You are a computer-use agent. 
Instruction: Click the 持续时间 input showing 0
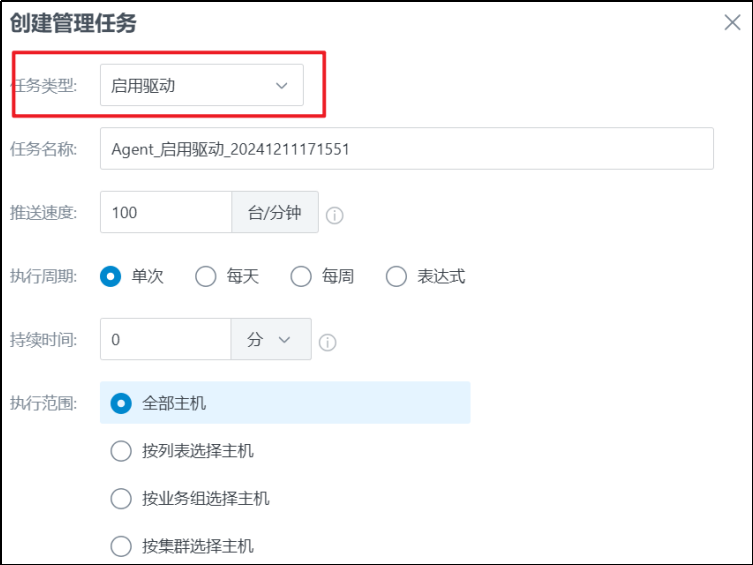pos(166,340)
